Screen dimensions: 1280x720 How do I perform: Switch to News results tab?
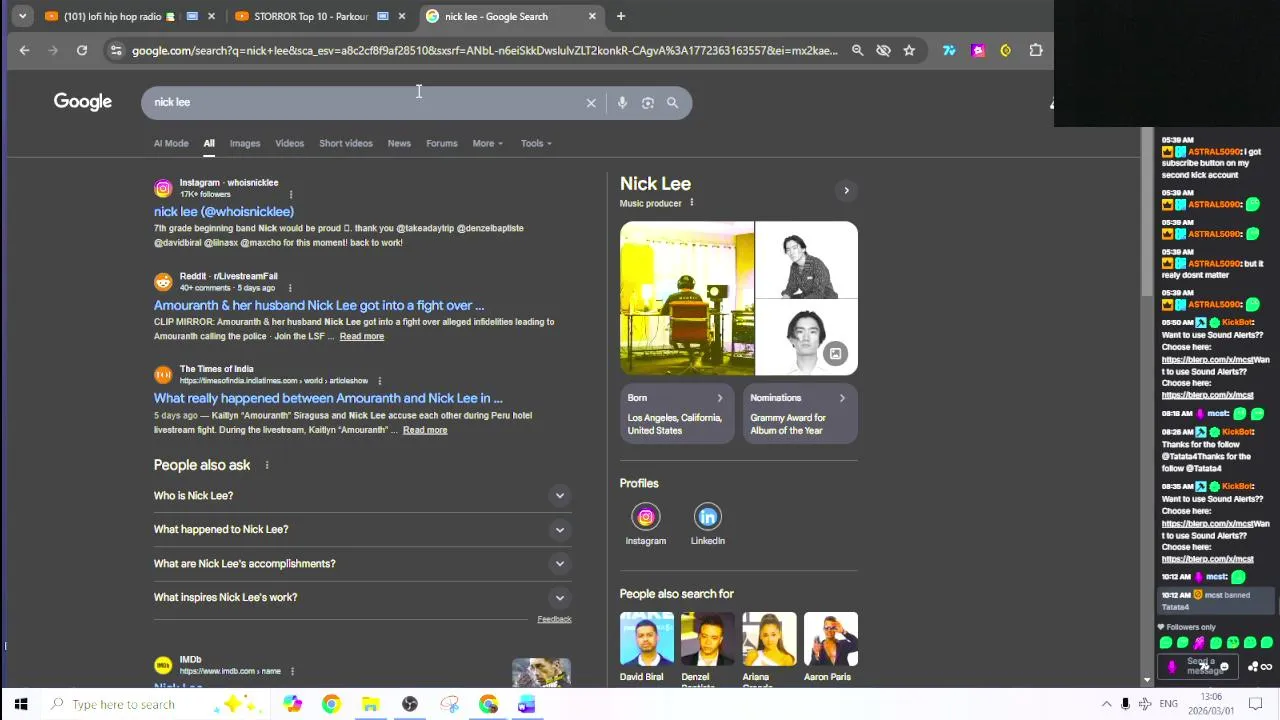(x=399, y=143)
